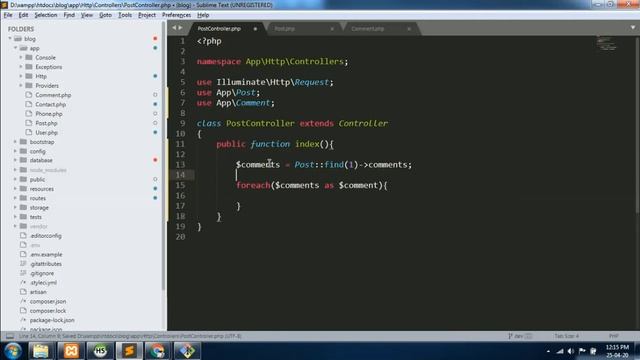Image resolution: width=640 pixels, height=360 pixels.
Task: Open .env.example file in sidebar
Action: pos(46,255)
